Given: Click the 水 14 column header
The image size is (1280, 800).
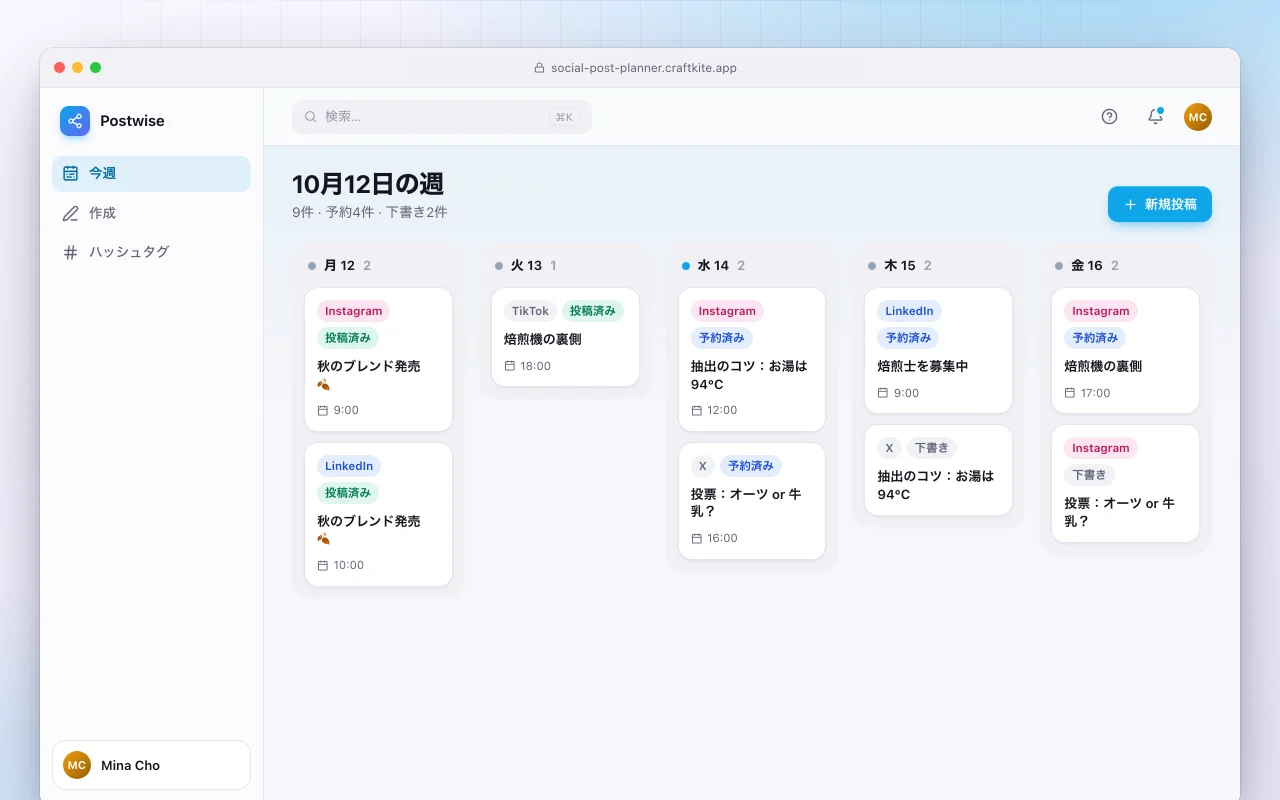Looking at the screenshot, I should pos(713,266).
